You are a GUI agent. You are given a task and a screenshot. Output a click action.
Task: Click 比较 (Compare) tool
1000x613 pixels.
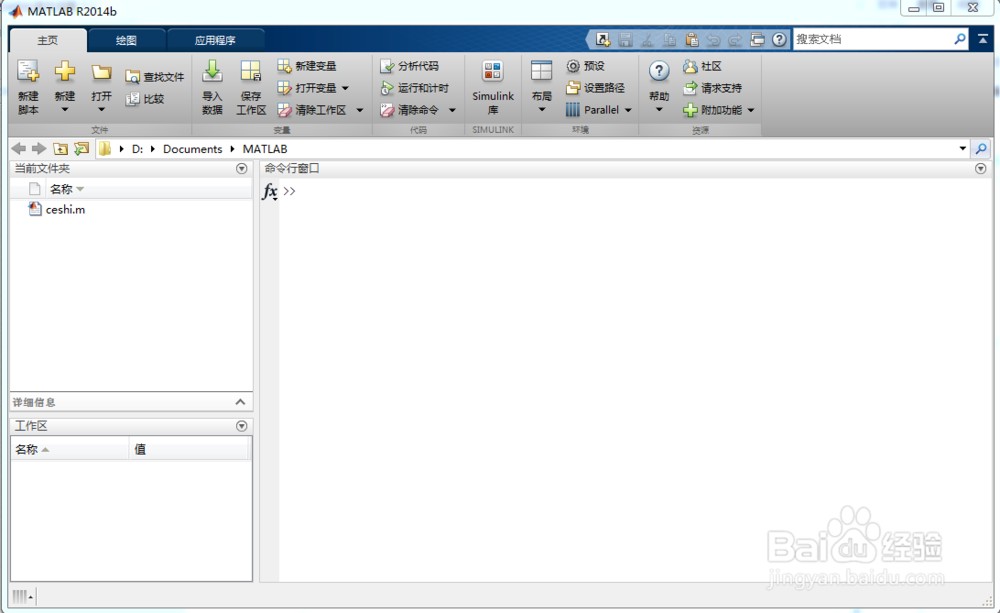[x=145, y=99]
